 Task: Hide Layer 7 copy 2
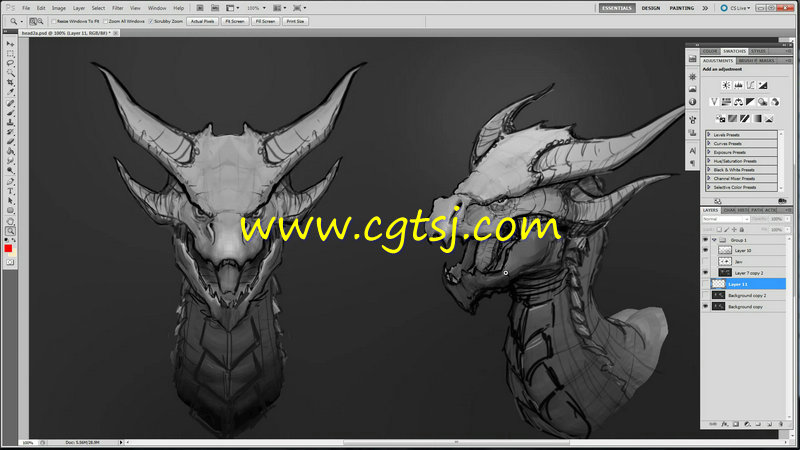(706, 273)
